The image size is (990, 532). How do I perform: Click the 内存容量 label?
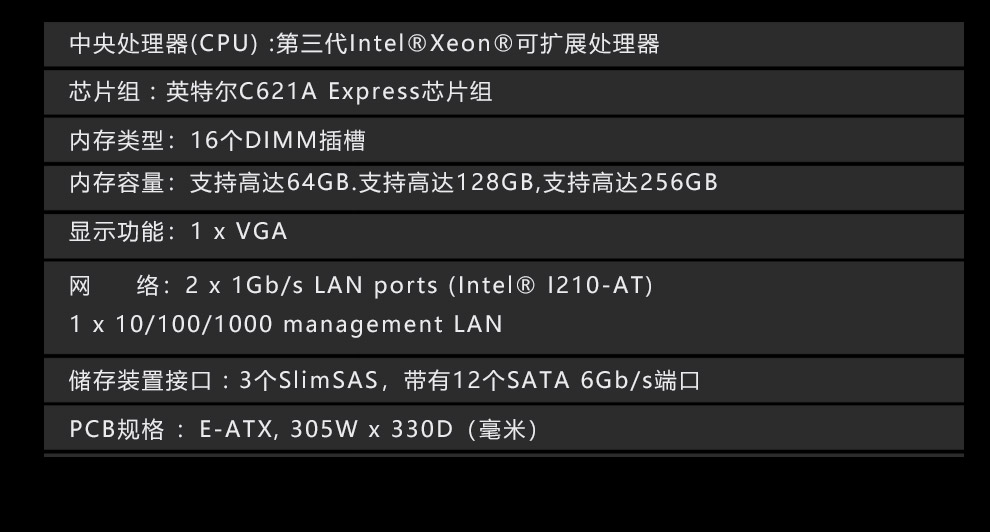click(x=117, y=183)
